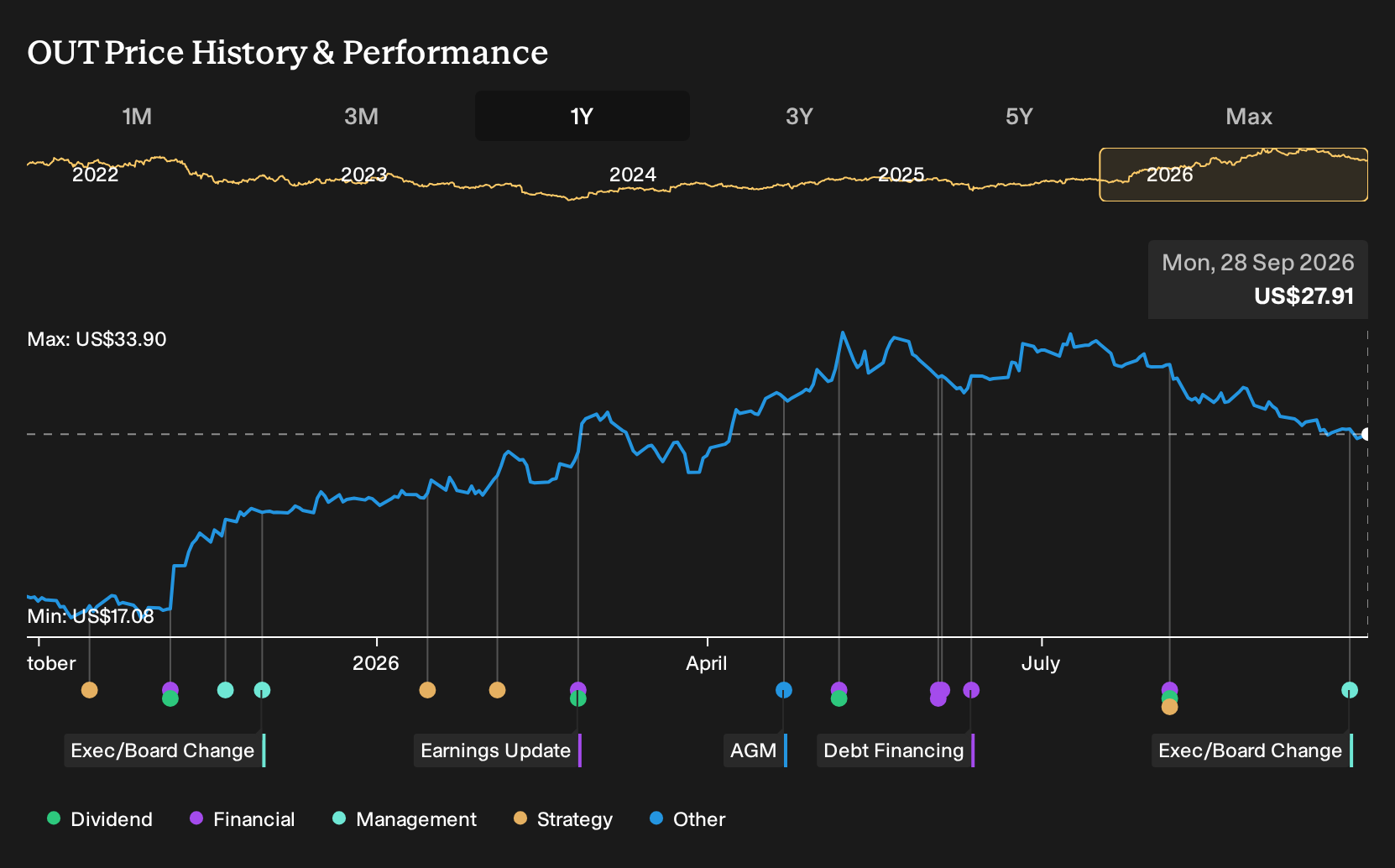Click the OUT Price History & Performance heading
The height and width of the screenshot is (868, 1395).
tap(288, 52)
